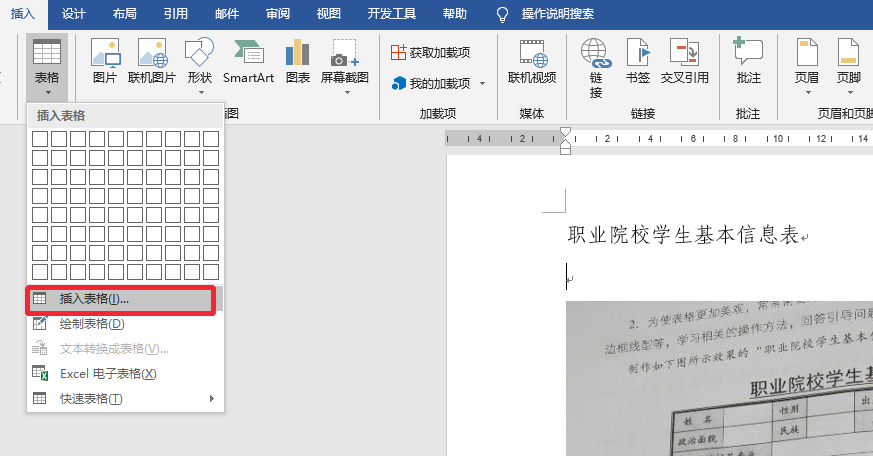The width and height of the screenshot is (873, 456).
Task: Click the 操作说明搜索 search box
Action: click(558, 14)
